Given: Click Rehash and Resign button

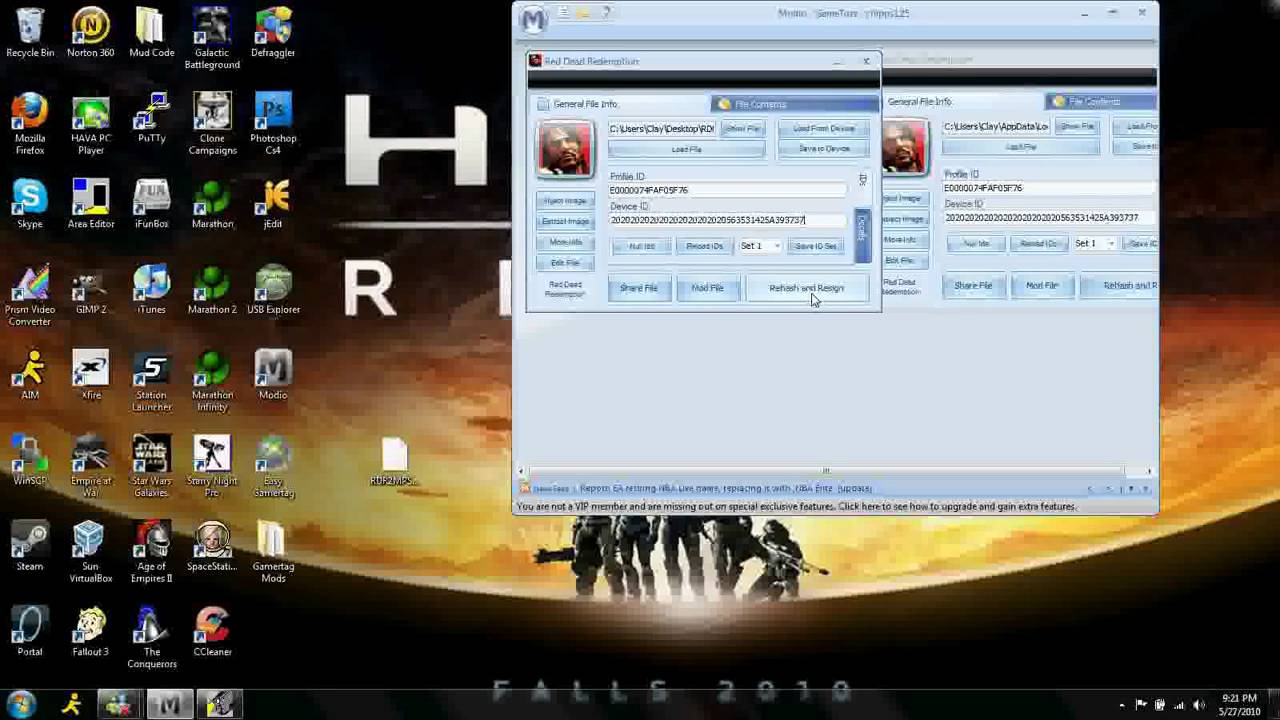Looking at the screenshot, I should (x=807, y=288).
